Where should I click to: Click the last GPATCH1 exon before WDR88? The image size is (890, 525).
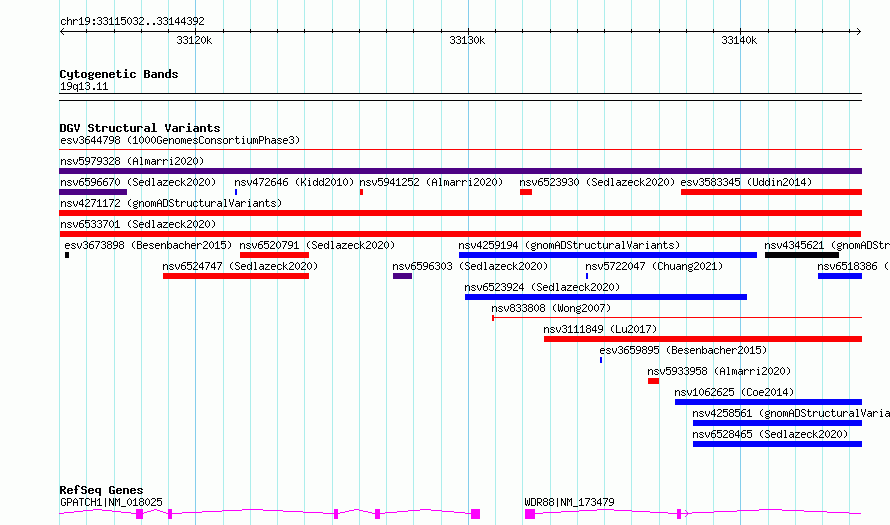coord(476,514)
